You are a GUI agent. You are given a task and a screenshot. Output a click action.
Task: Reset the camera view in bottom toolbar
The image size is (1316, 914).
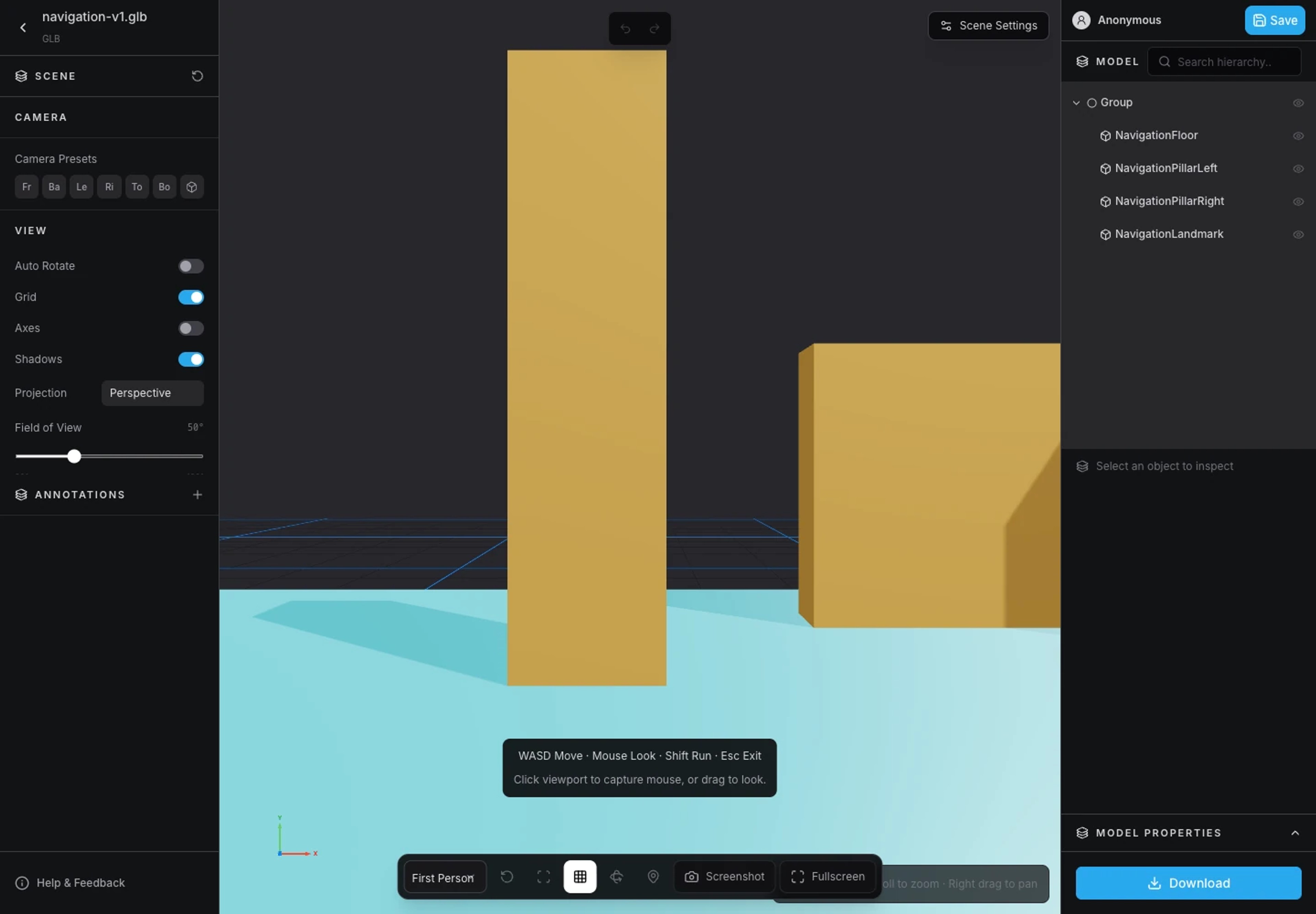coord(507,876)
